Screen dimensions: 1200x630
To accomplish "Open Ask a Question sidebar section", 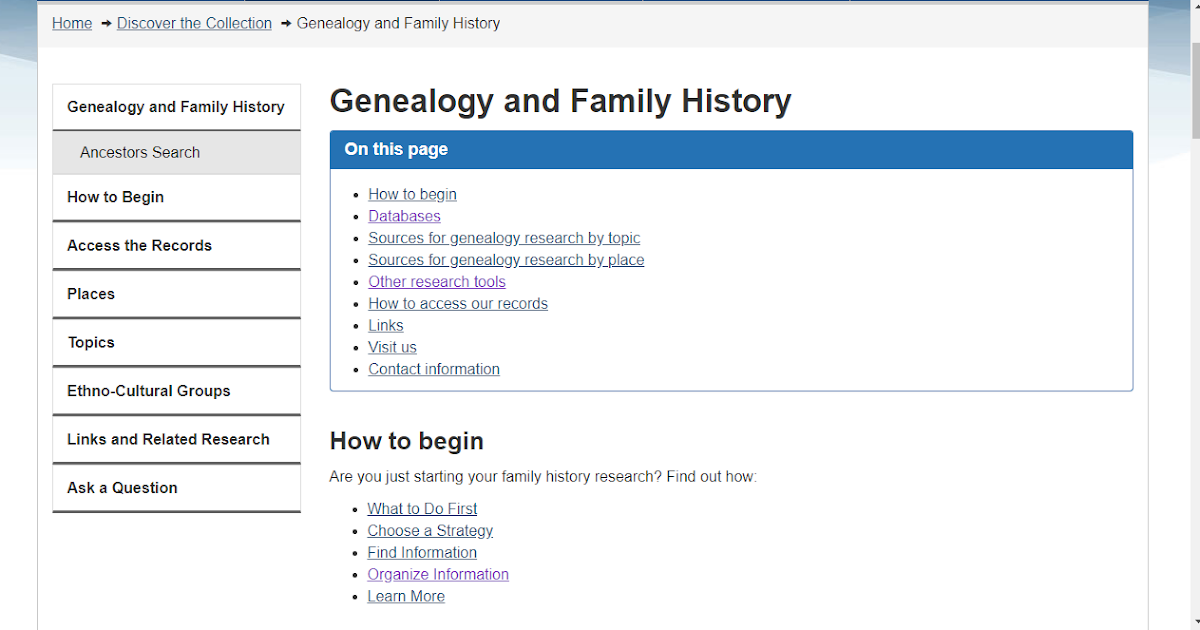I will 121,487.
